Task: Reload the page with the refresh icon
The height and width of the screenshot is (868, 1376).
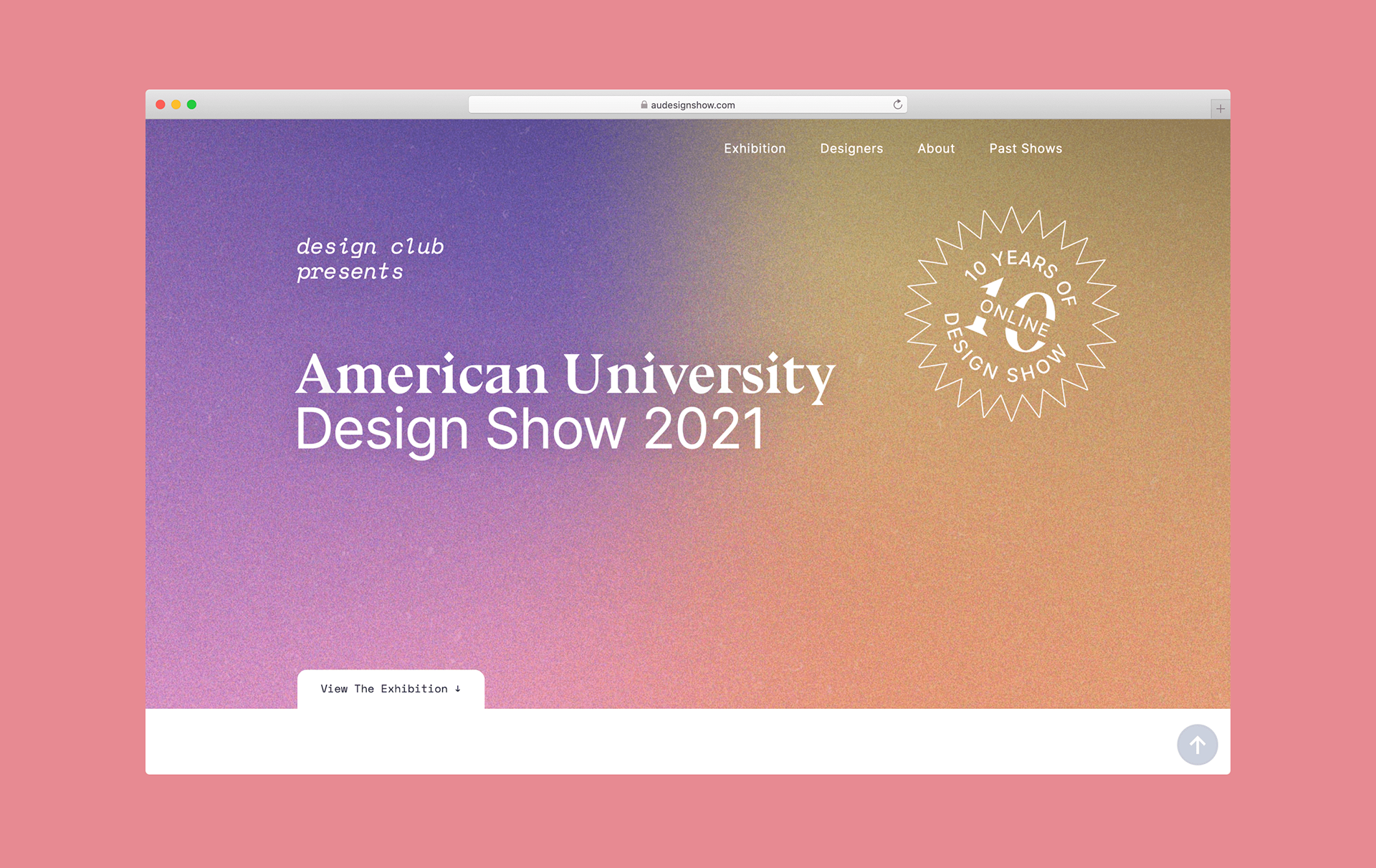Action: [897, 105]
